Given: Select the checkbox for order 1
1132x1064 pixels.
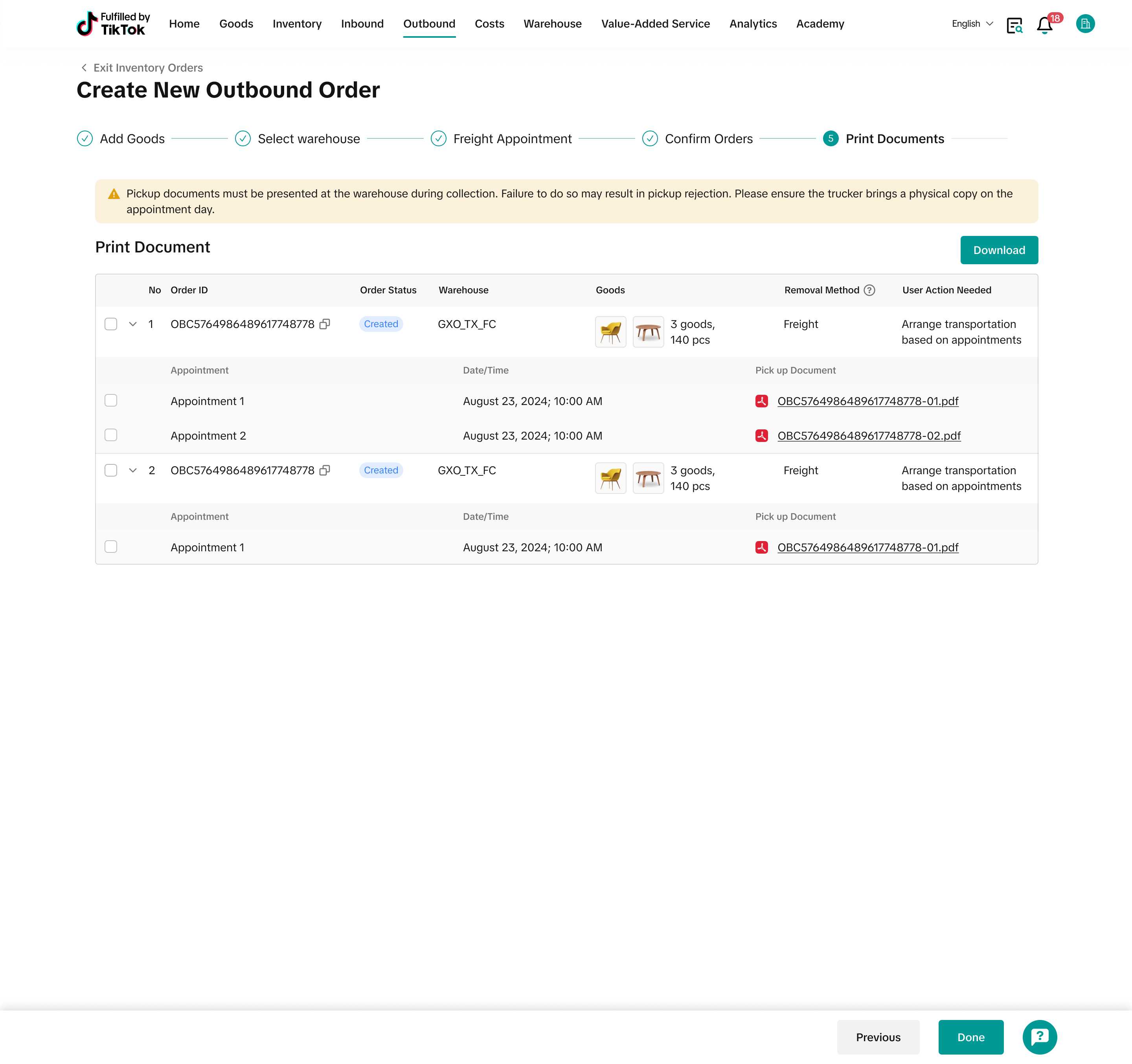Looking at the screenshot, I should pos(111,324).
